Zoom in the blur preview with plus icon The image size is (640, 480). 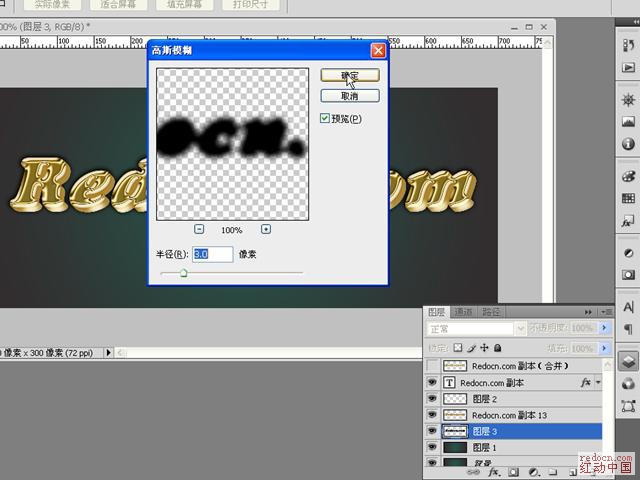(x=265, y=229)
